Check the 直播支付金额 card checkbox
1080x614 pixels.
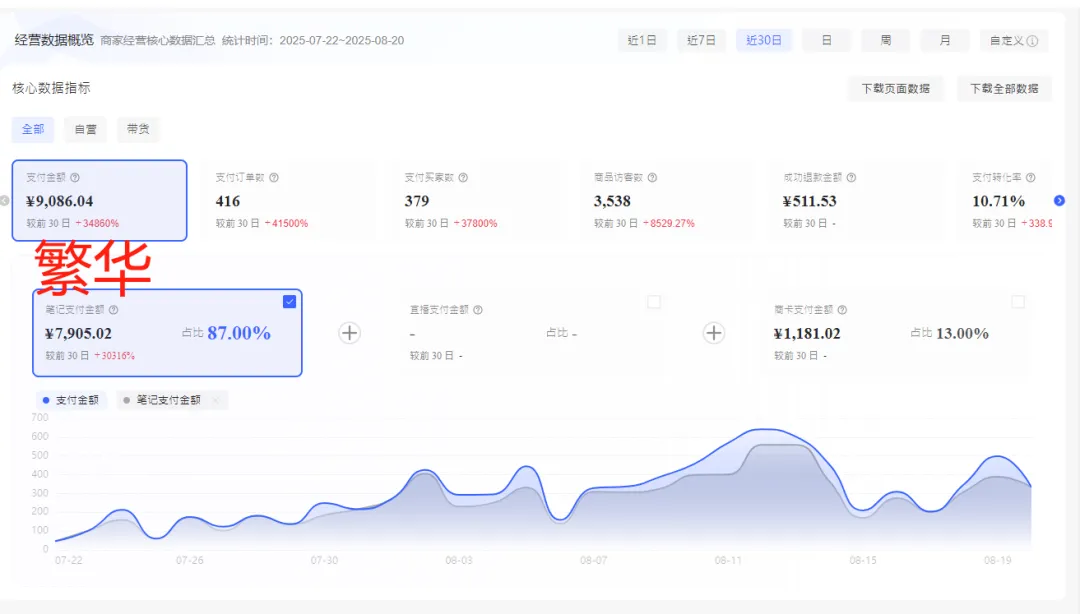pyautogui.click(x=654, y=302)
